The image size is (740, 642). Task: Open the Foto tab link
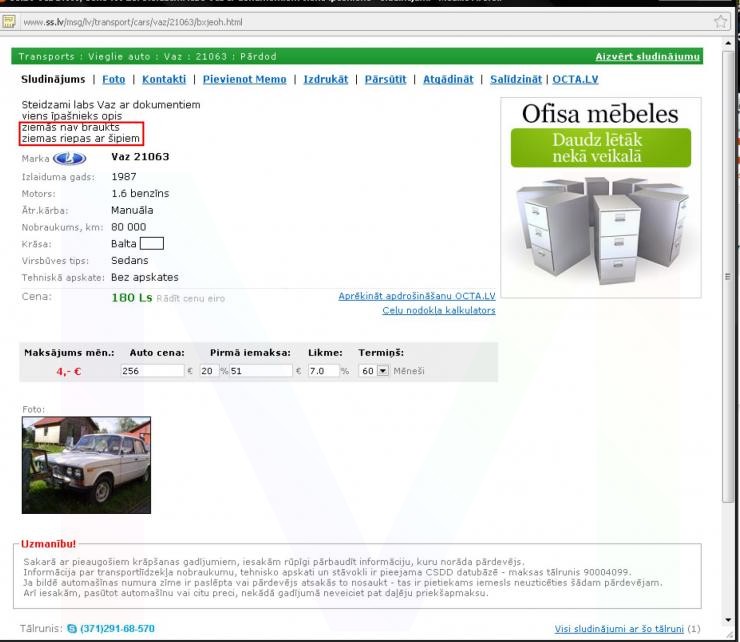pos(114,79)
